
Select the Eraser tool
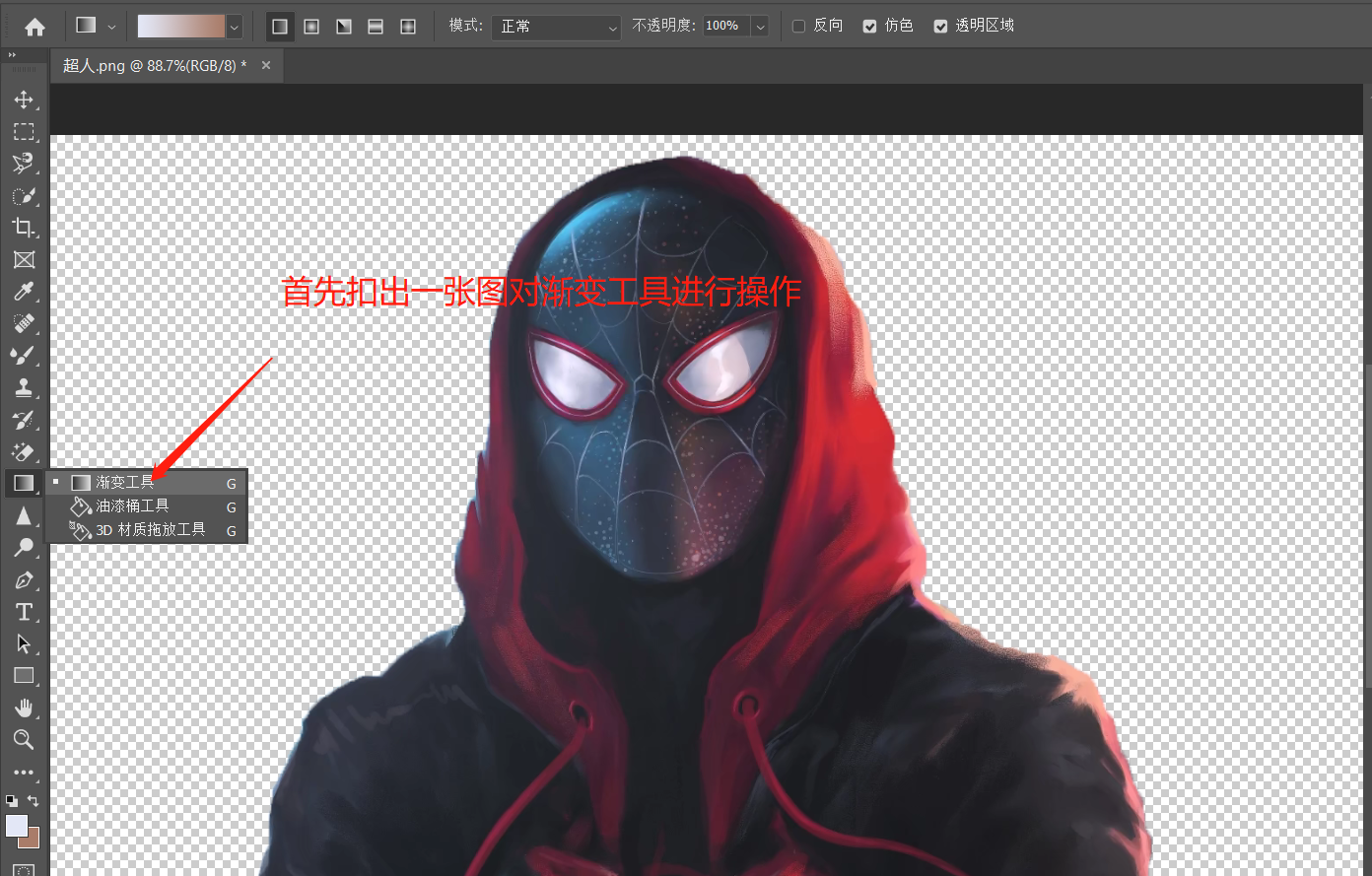[24, 451]
